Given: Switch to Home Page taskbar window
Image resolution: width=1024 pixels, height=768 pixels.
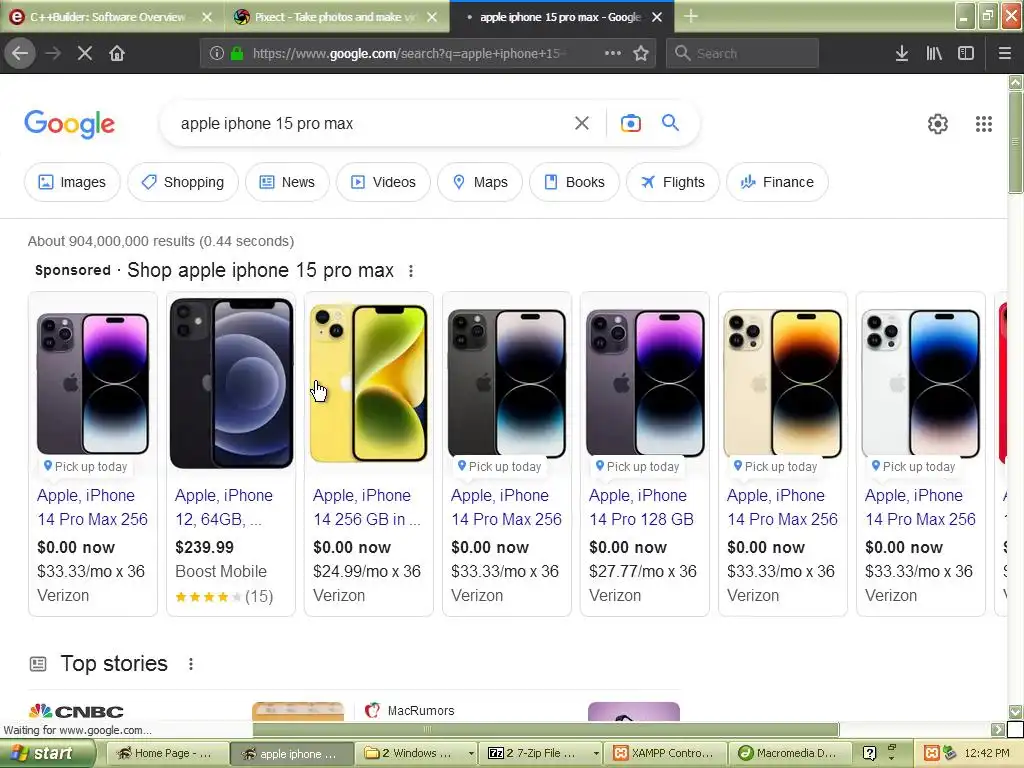Looking at the screenshot, I should click(x=167, y=754).
